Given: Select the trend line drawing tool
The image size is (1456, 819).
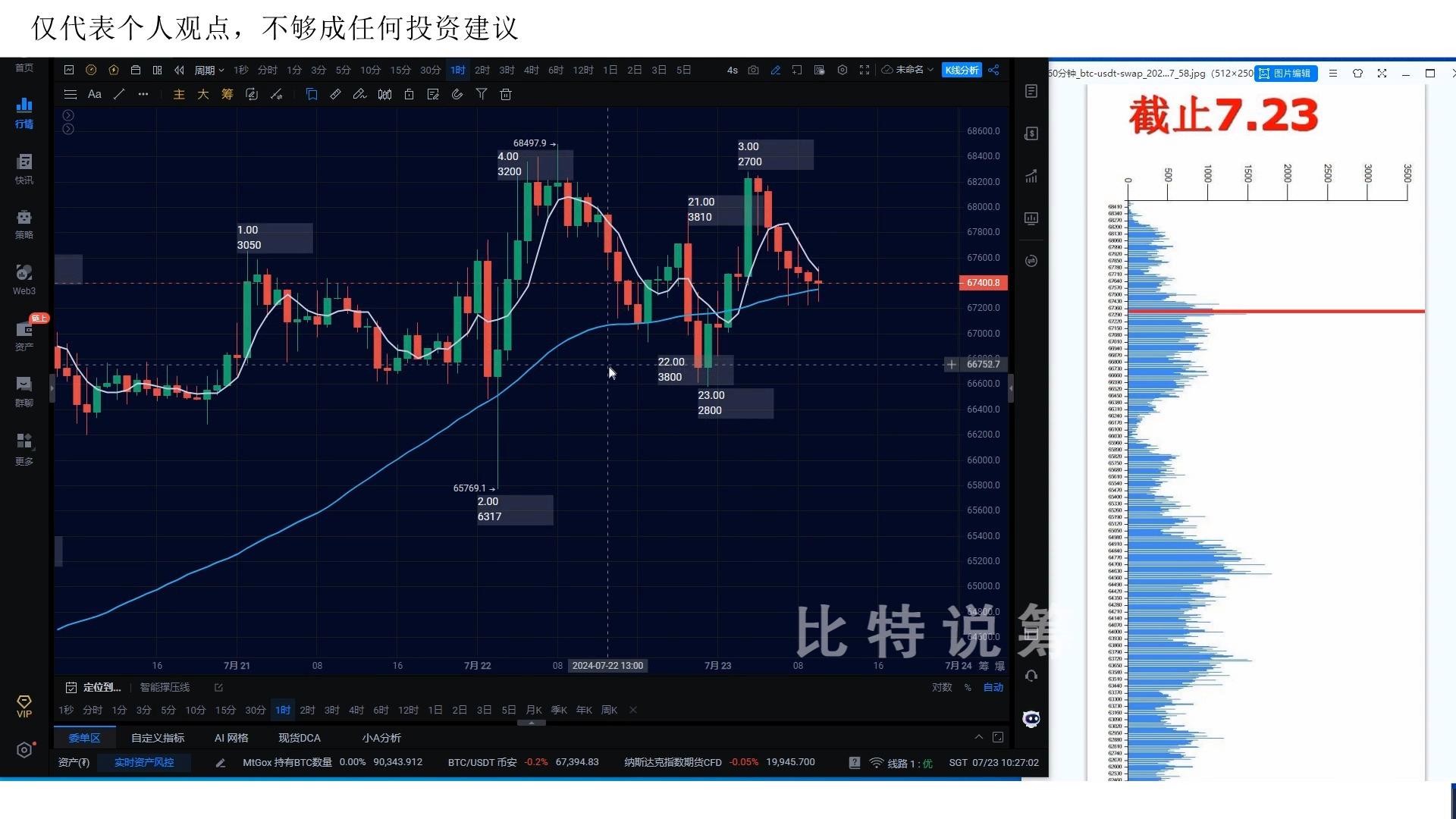Looking at the screenshot, I should click(118, 94).
